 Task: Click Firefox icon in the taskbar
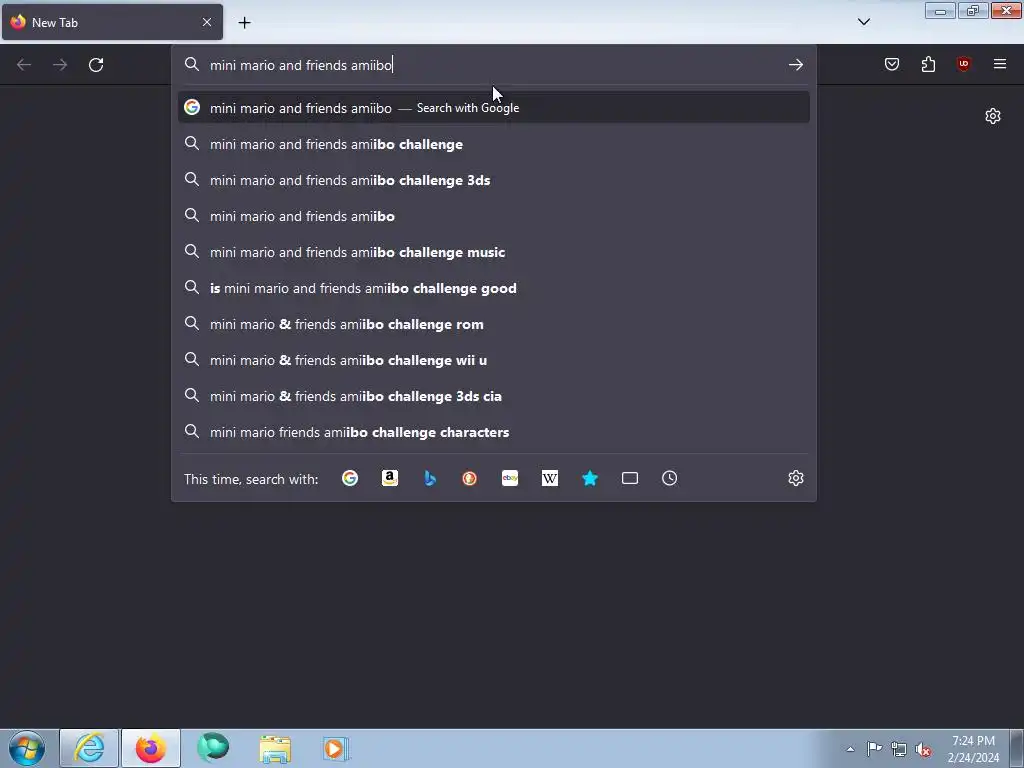pos(151,748)
